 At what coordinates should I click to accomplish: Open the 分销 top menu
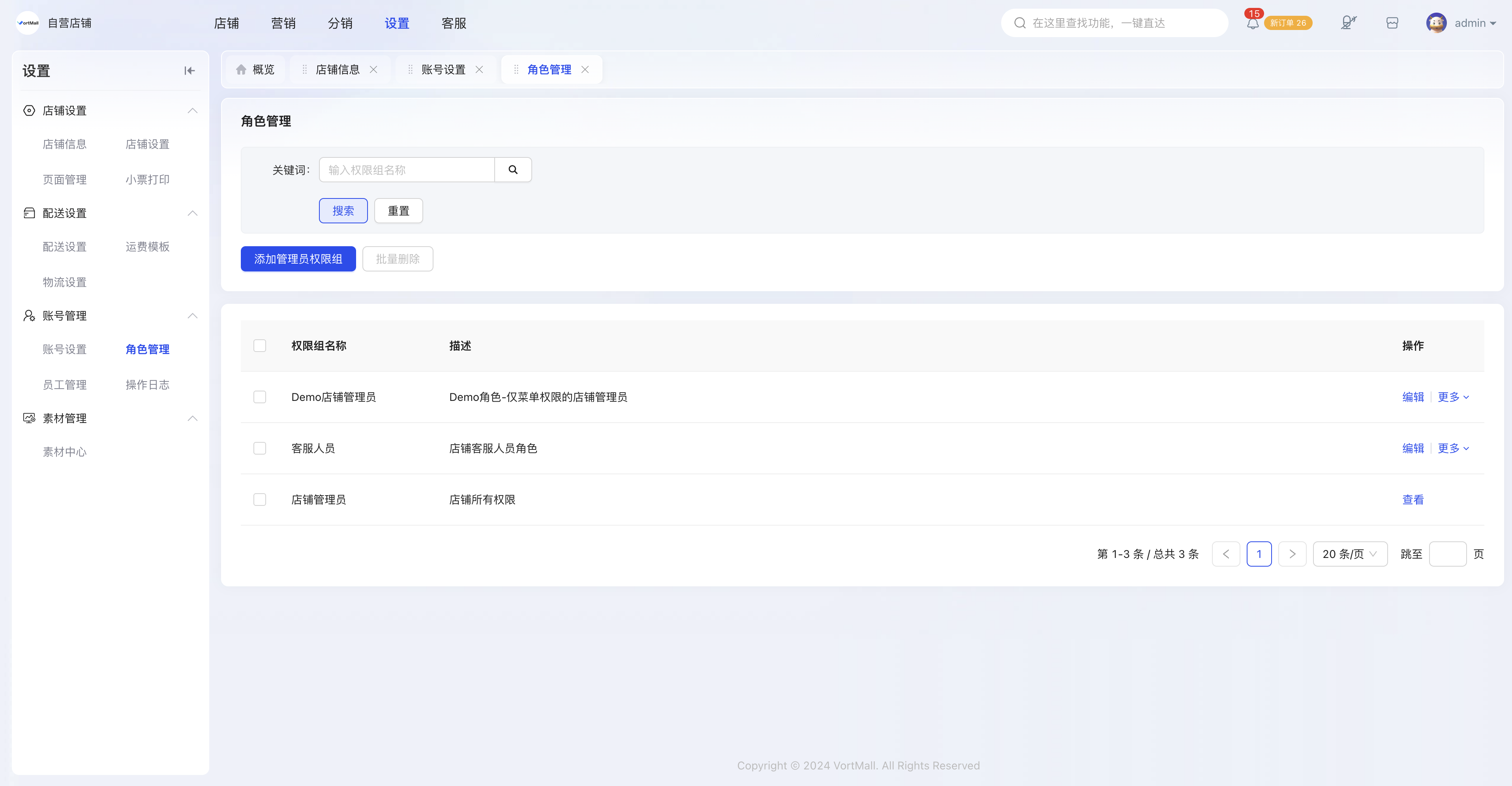[x=340, y=23]
